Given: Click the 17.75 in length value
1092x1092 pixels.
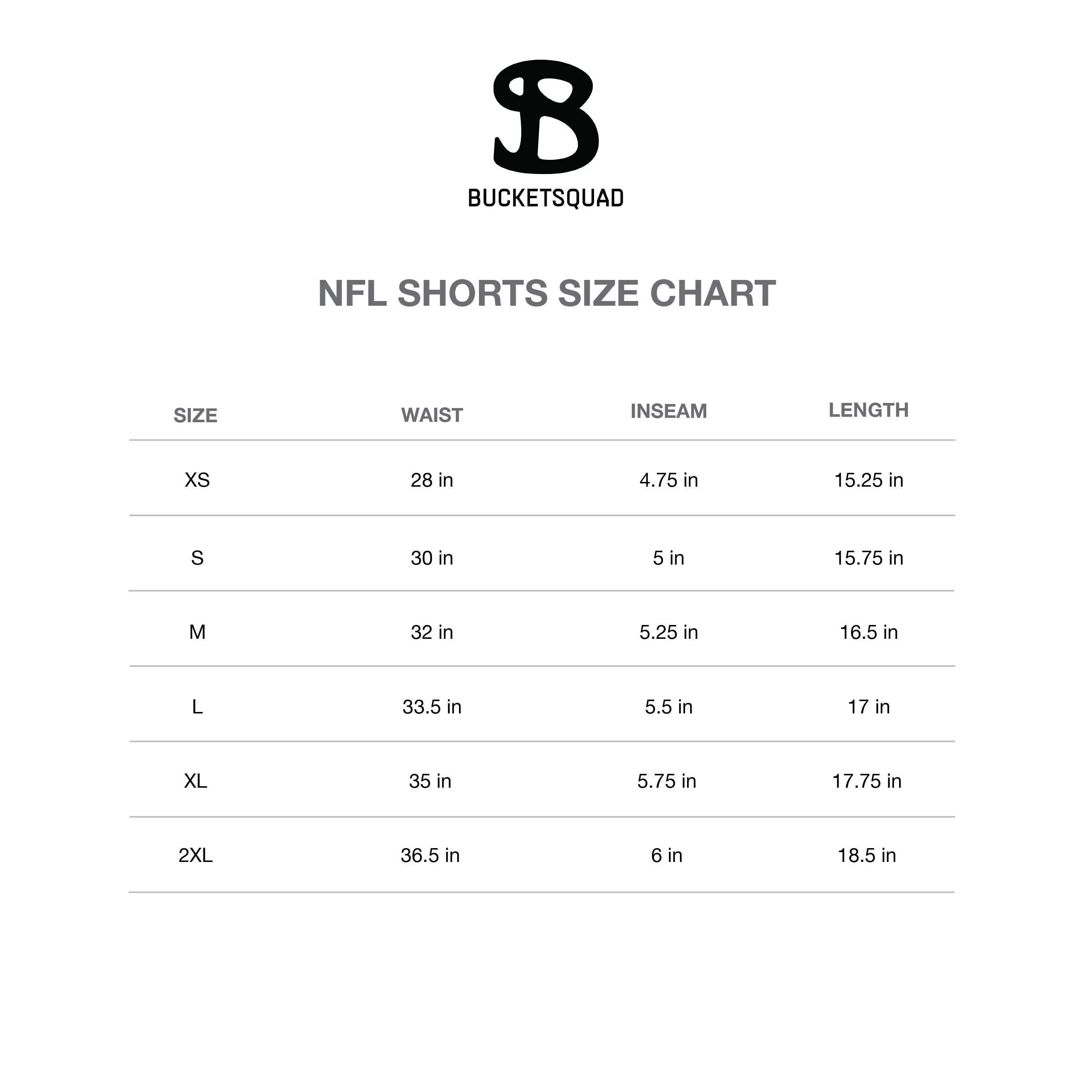Looking at the screenshot, I should pyautogui.click(x=866, y=781).
